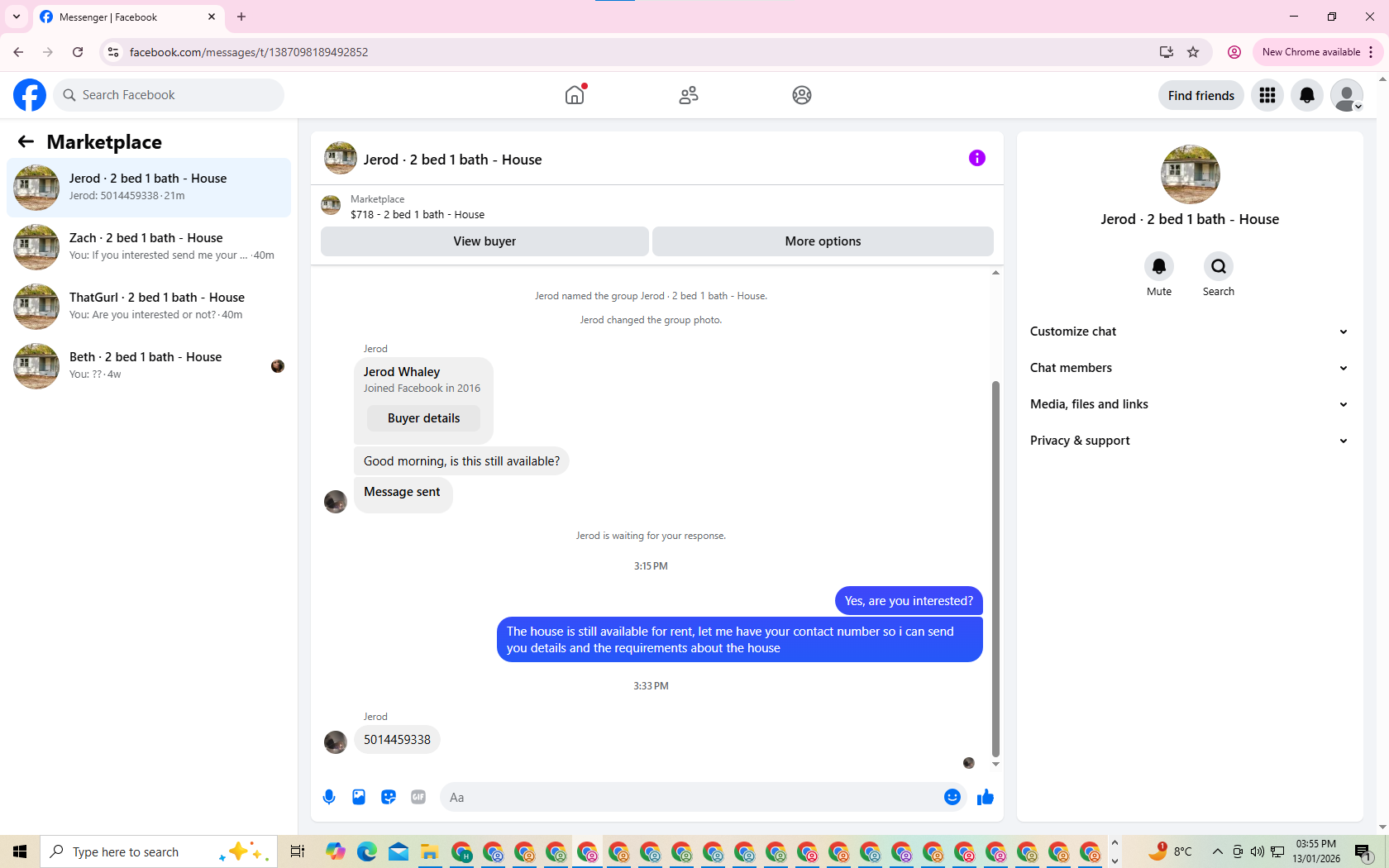1389x868 pixels.
Task: Open File Explorer from taskbar
Action: pos(430,851)
